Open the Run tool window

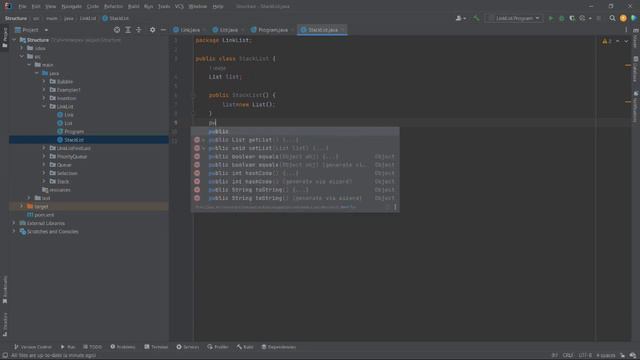coord(68,347)
